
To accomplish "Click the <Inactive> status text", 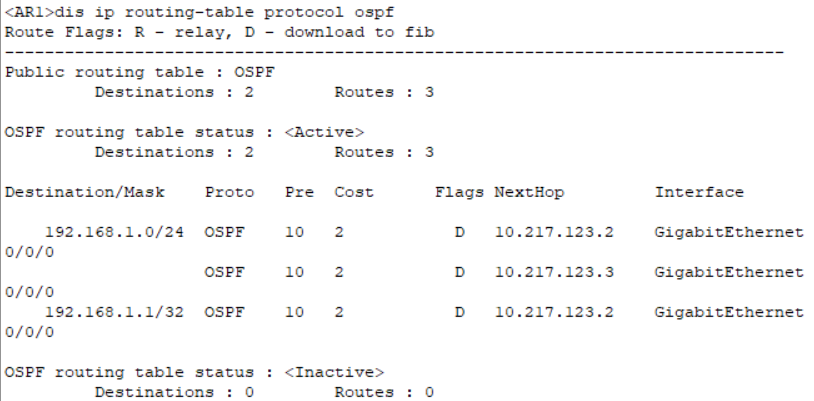I will point(334,372).
